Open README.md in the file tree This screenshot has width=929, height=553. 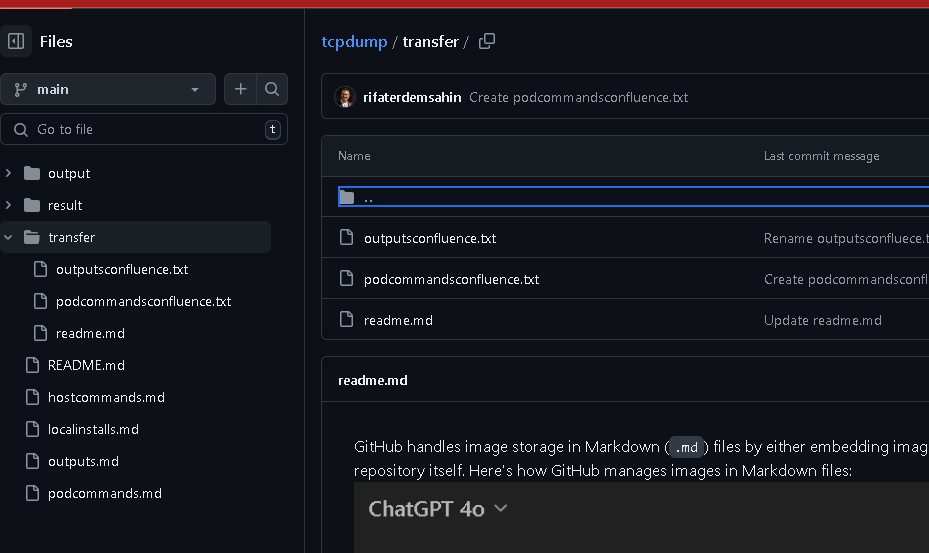tap(86, 365)
